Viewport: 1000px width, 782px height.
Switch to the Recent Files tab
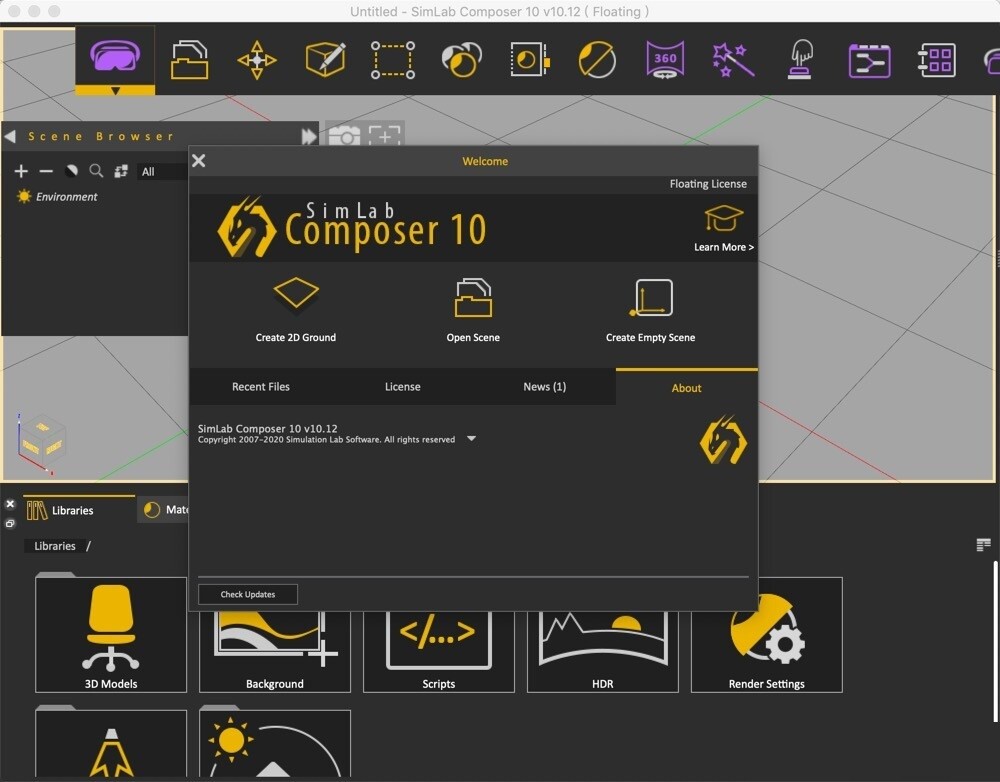[x=261, y=387]
